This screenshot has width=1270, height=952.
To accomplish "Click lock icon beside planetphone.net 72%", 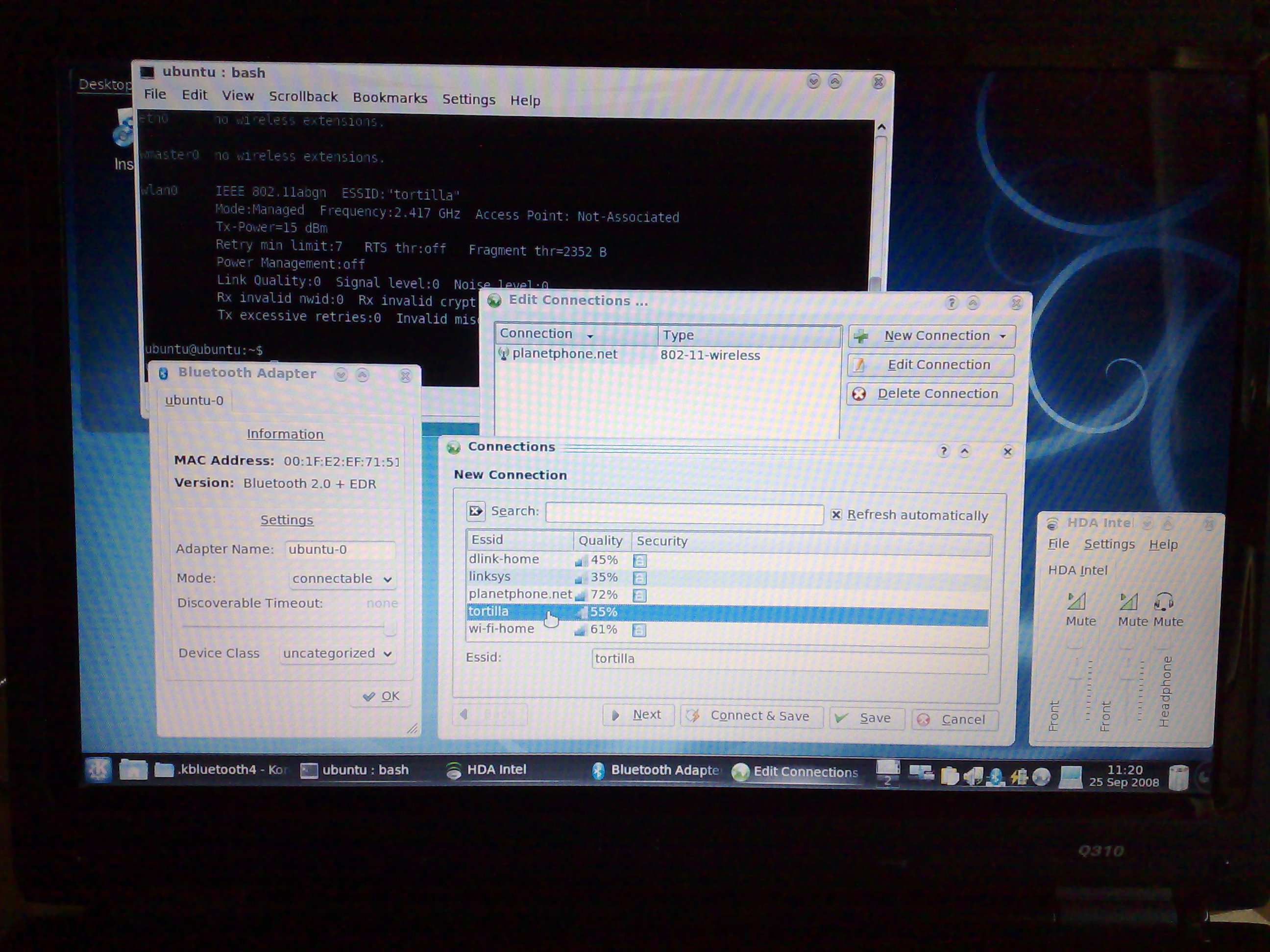I will (639, 595).
